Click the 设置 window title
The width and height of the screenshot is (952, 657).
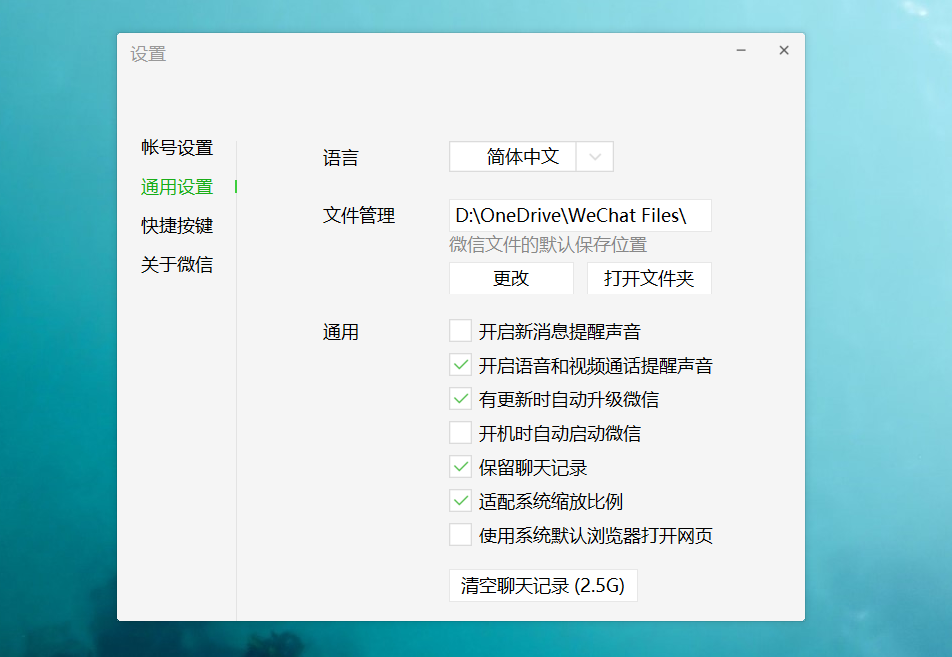pos(148,54)
